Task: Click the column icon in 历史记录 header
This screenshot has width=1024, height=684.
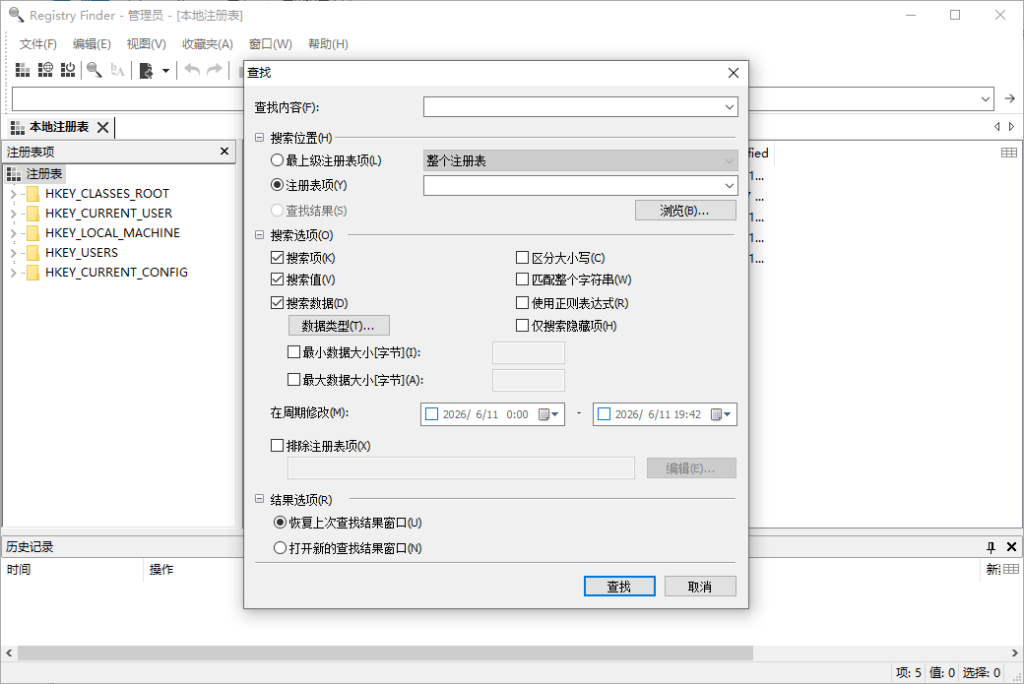Action: coord(1011,569)
